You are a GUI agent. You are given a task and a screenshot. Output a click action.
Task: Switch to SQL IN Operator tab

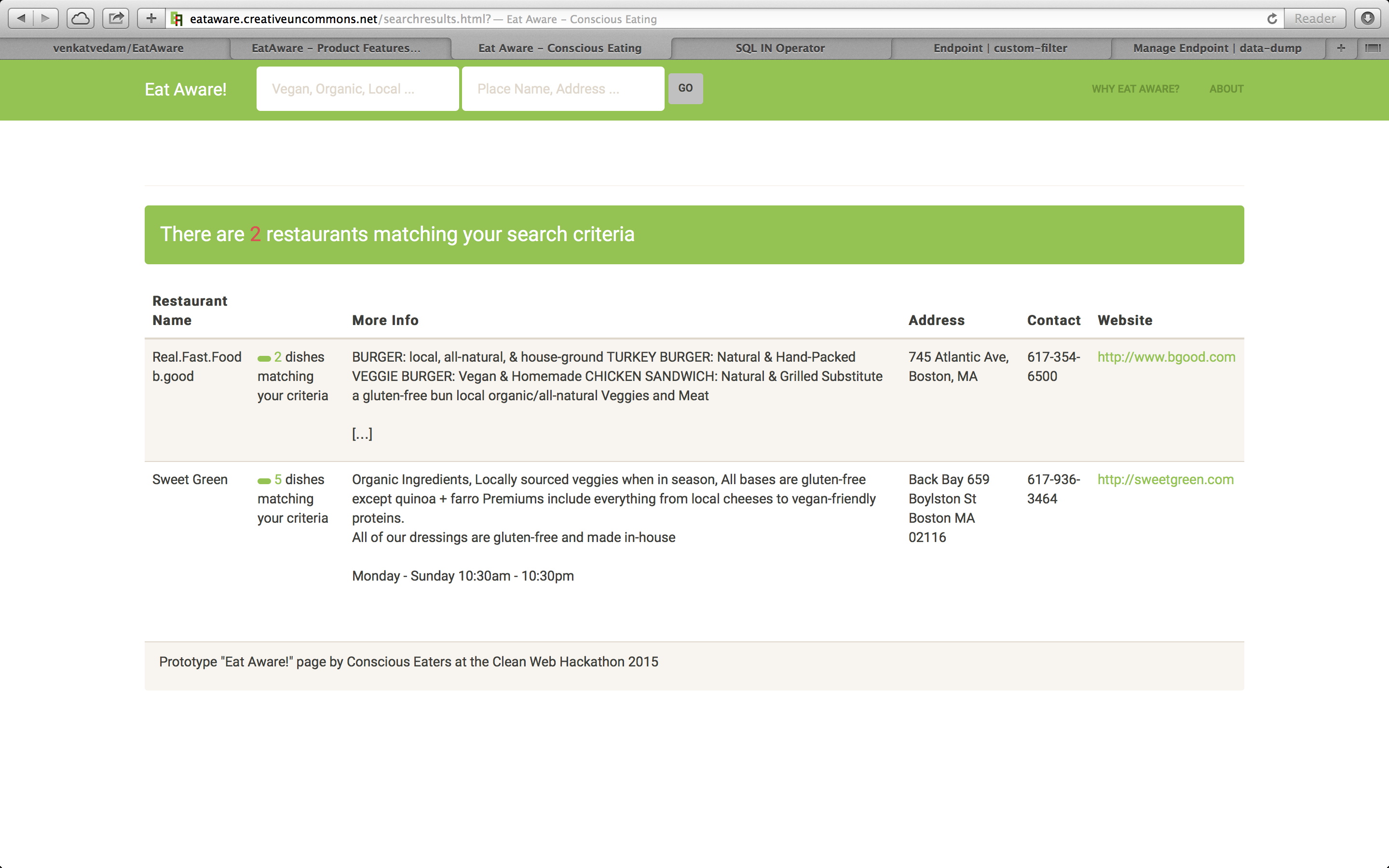coord(780,48)
